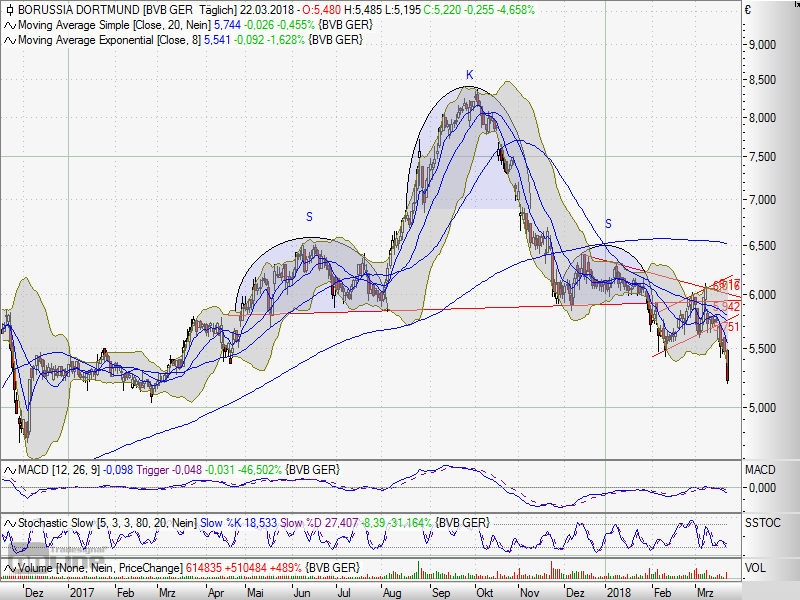Click the VOL axis title
Viewport: 800px width, 600px height.
pos(756,568)
